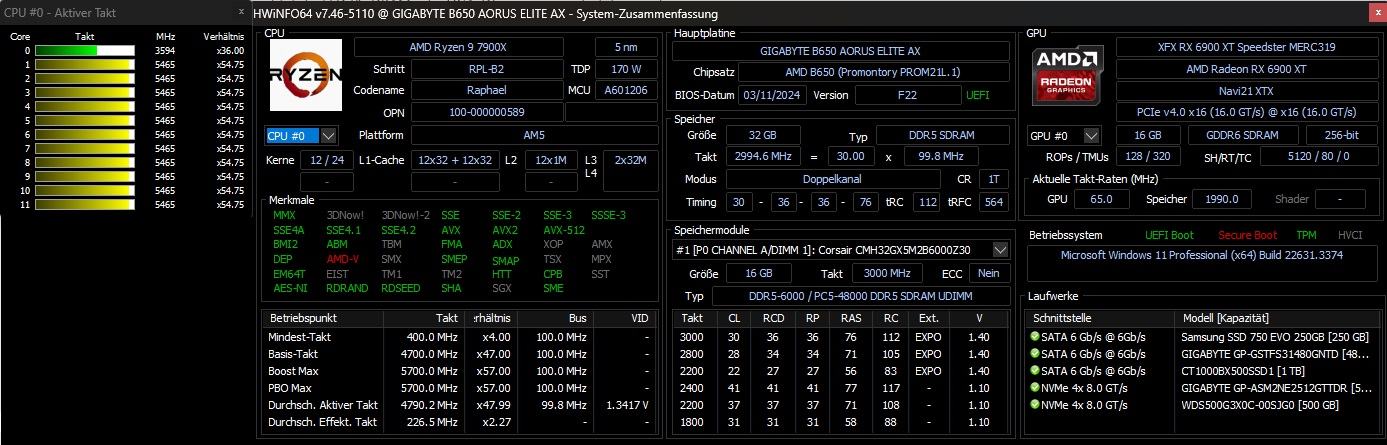
Task: Click the BIOS Version F22 field
Action: (x=907, y=95)
